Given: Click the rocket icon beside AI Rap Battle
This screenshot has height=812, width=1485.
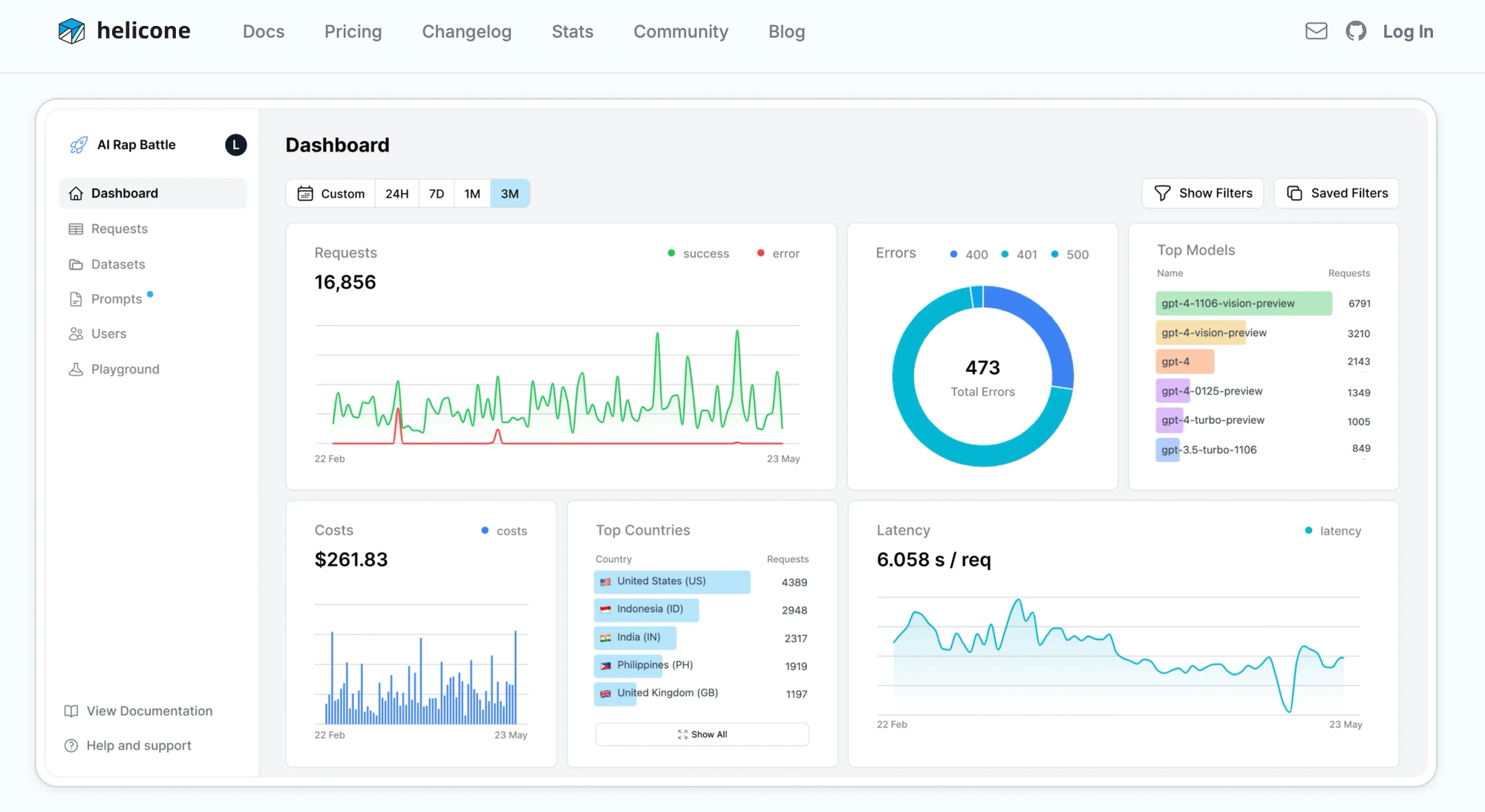Looking at the screenshot, I should [x=79, y=145].
